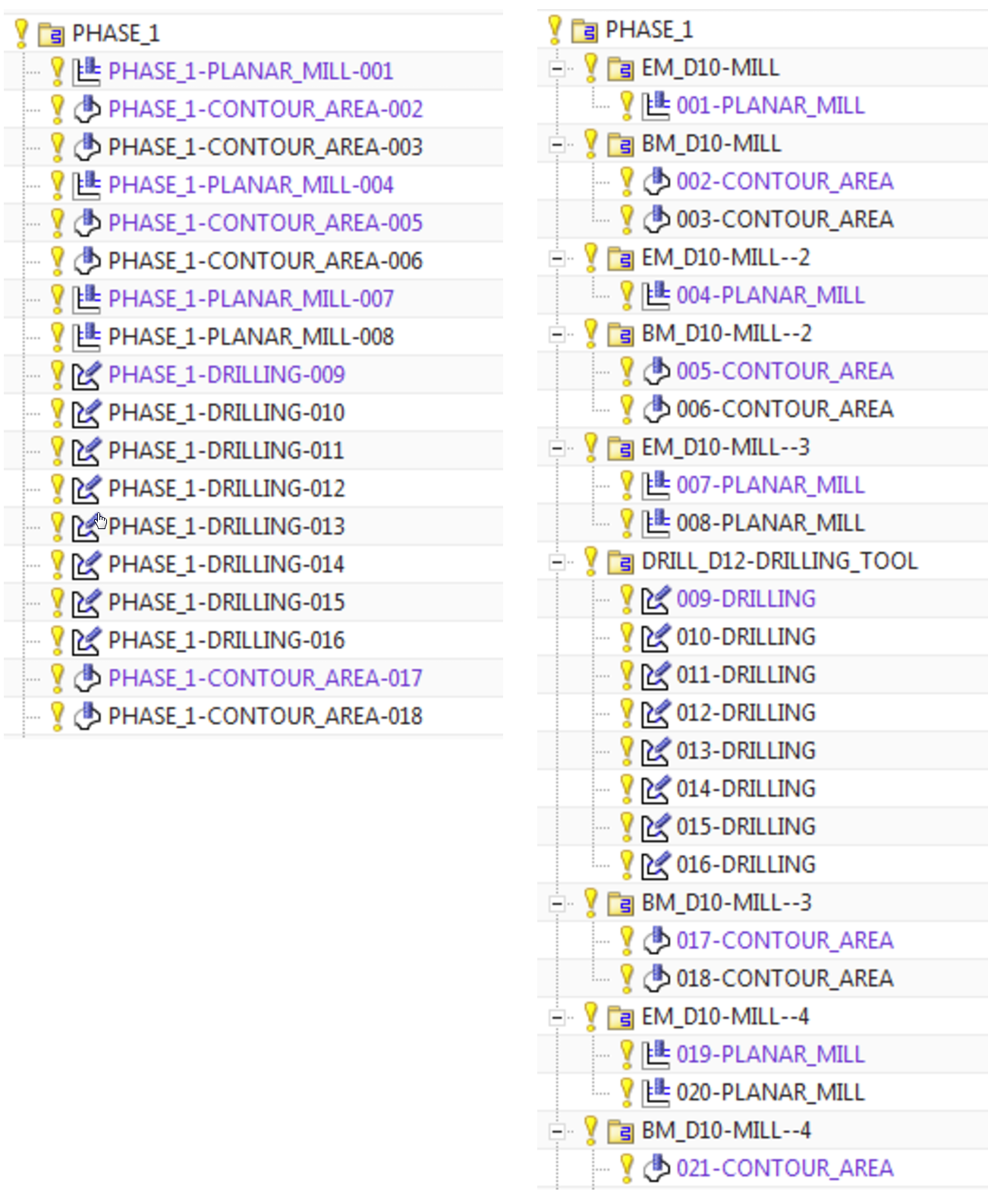The height and width of the screenshot is (1204, 988).
Task: Toggle light bulb of PHASE_1-DRILLING-014
Action: 57,564
